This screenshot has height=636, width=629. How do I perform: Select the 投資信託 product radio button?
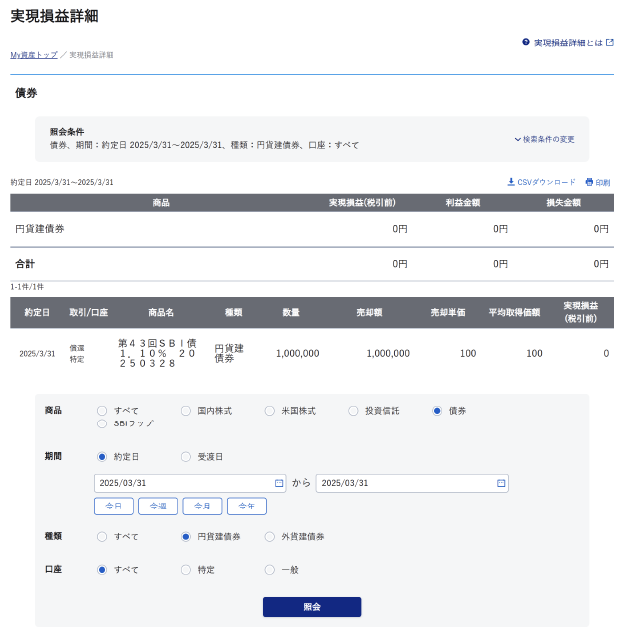coord(354,411)
